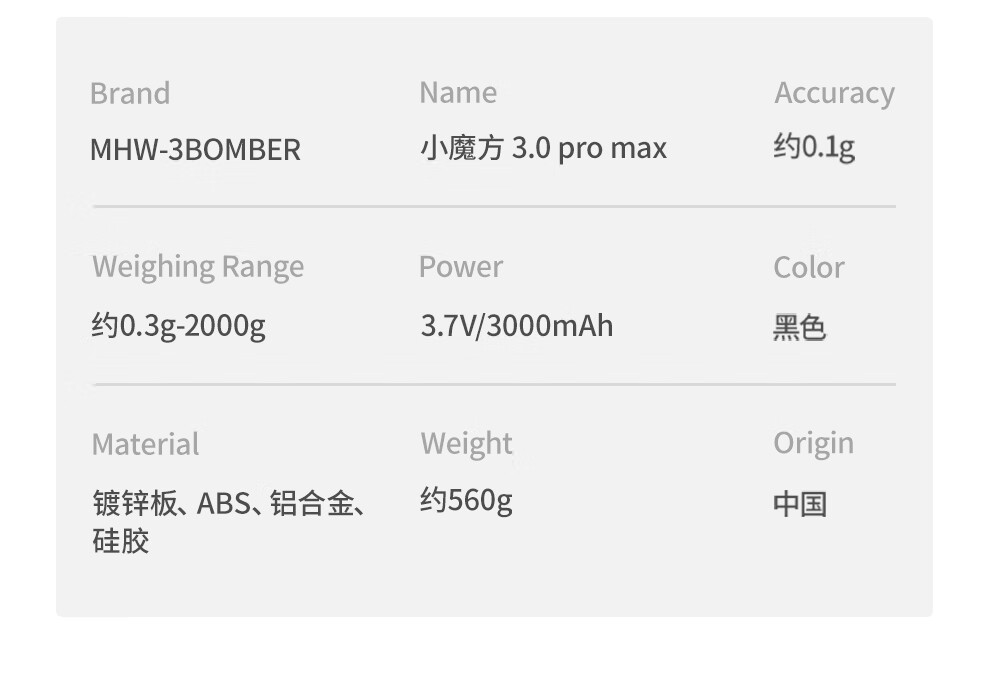Click the Material label

pyautogui.click(x=145, y=445)
